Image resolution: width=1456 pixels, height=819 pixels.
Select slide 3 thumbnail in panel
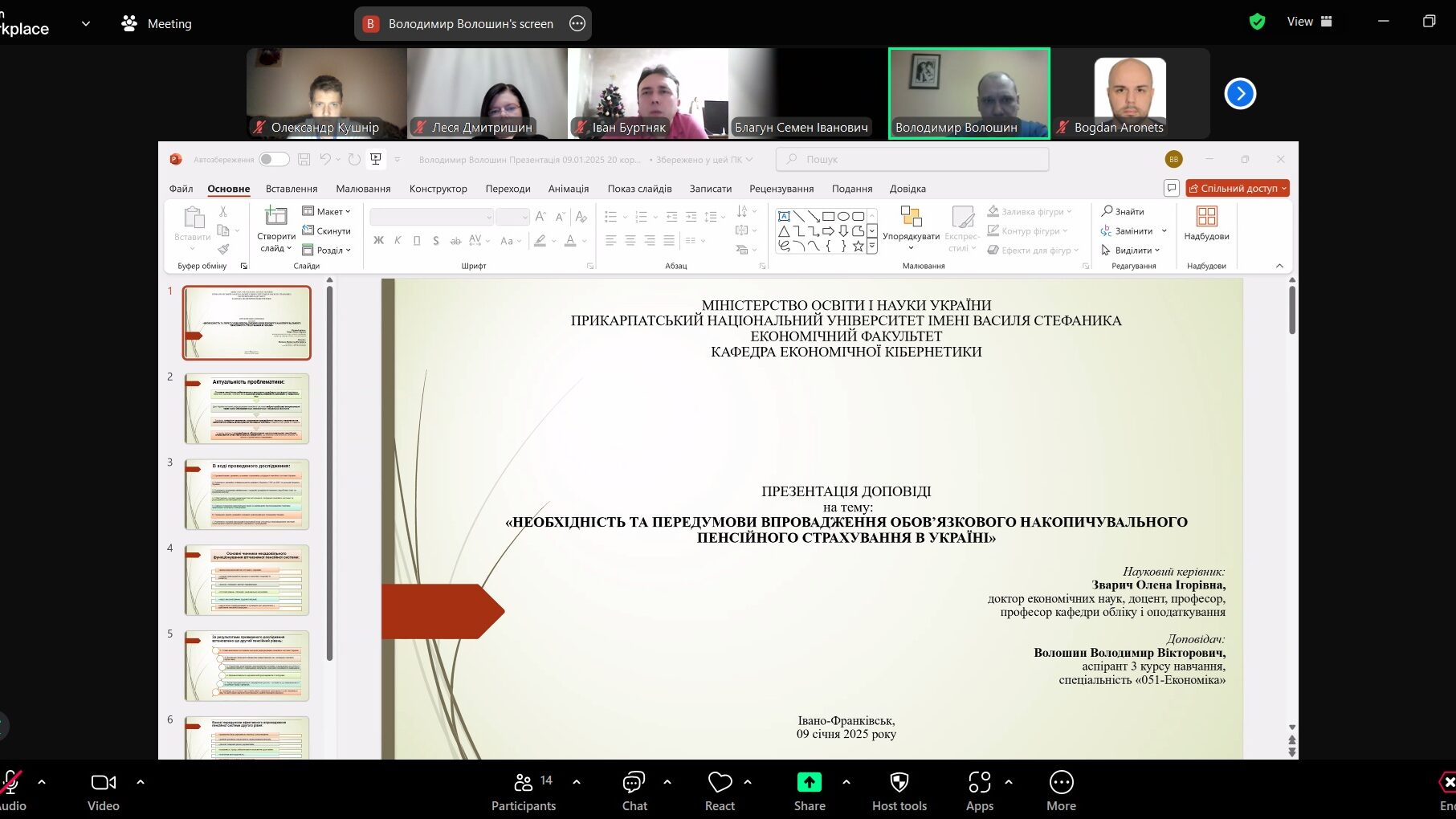(247, 494)
